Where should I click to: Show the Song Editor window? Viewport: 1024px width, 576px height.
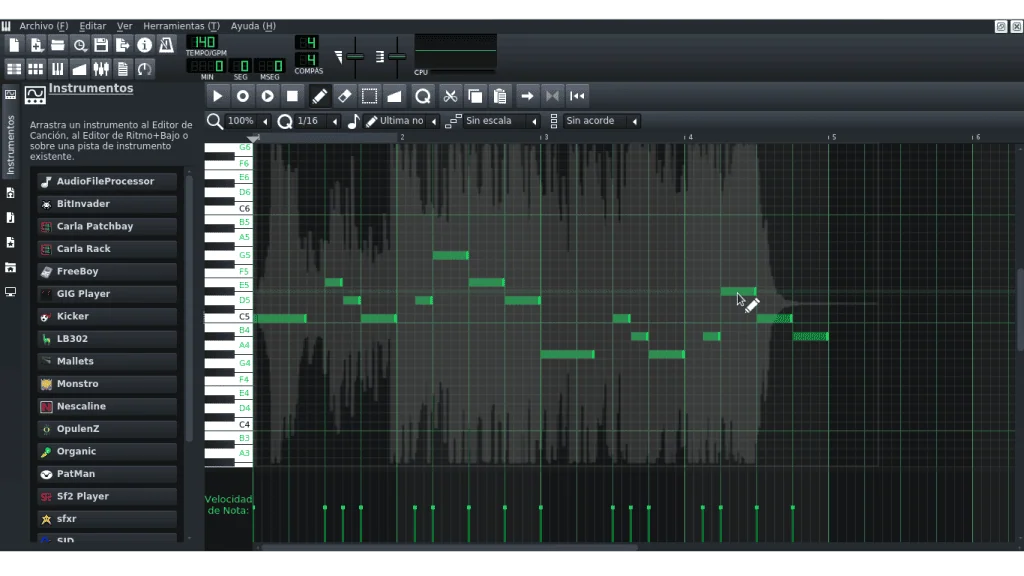(14, 69)
